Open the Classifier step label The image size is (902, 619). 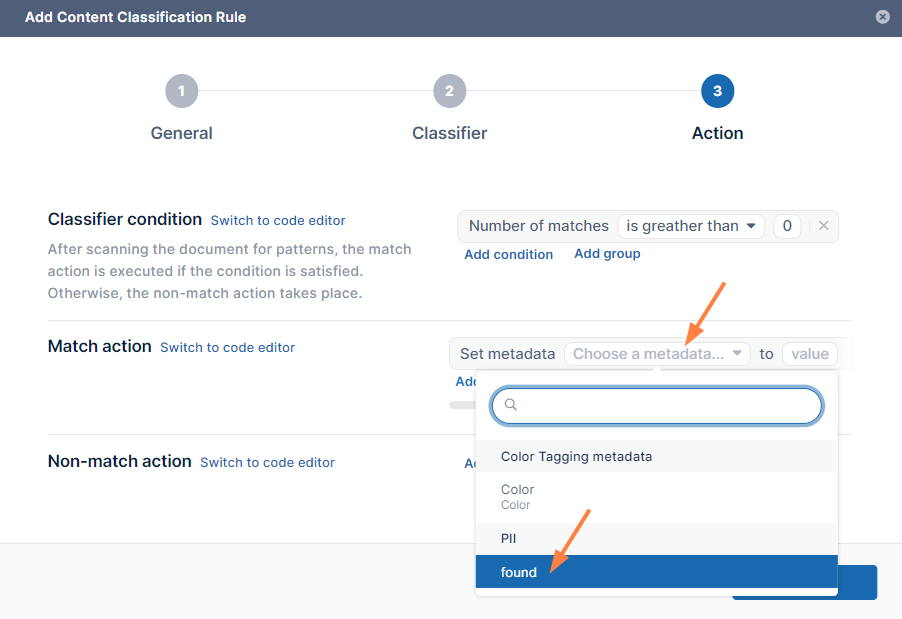point(449,133)
